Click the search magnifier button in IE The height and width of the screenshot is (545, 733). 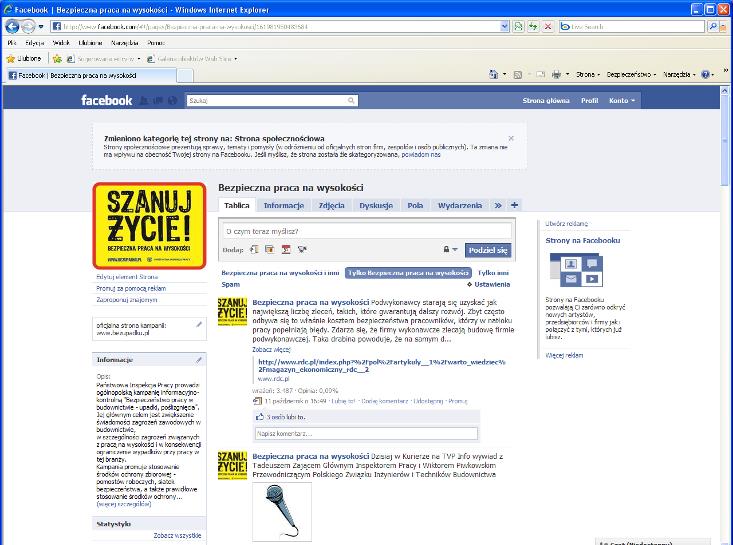[712, 27]
